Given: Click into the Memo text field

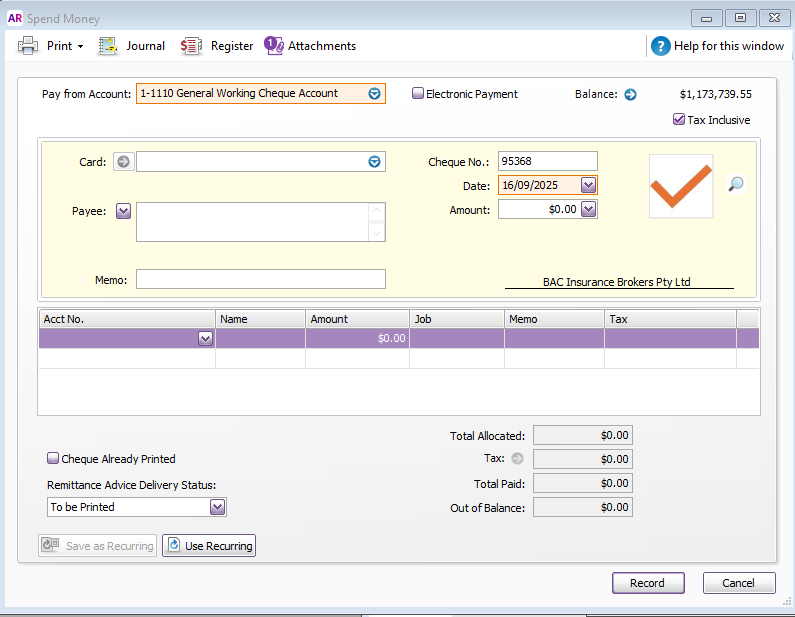Looking at the screenshot, I should coord(260,279).
